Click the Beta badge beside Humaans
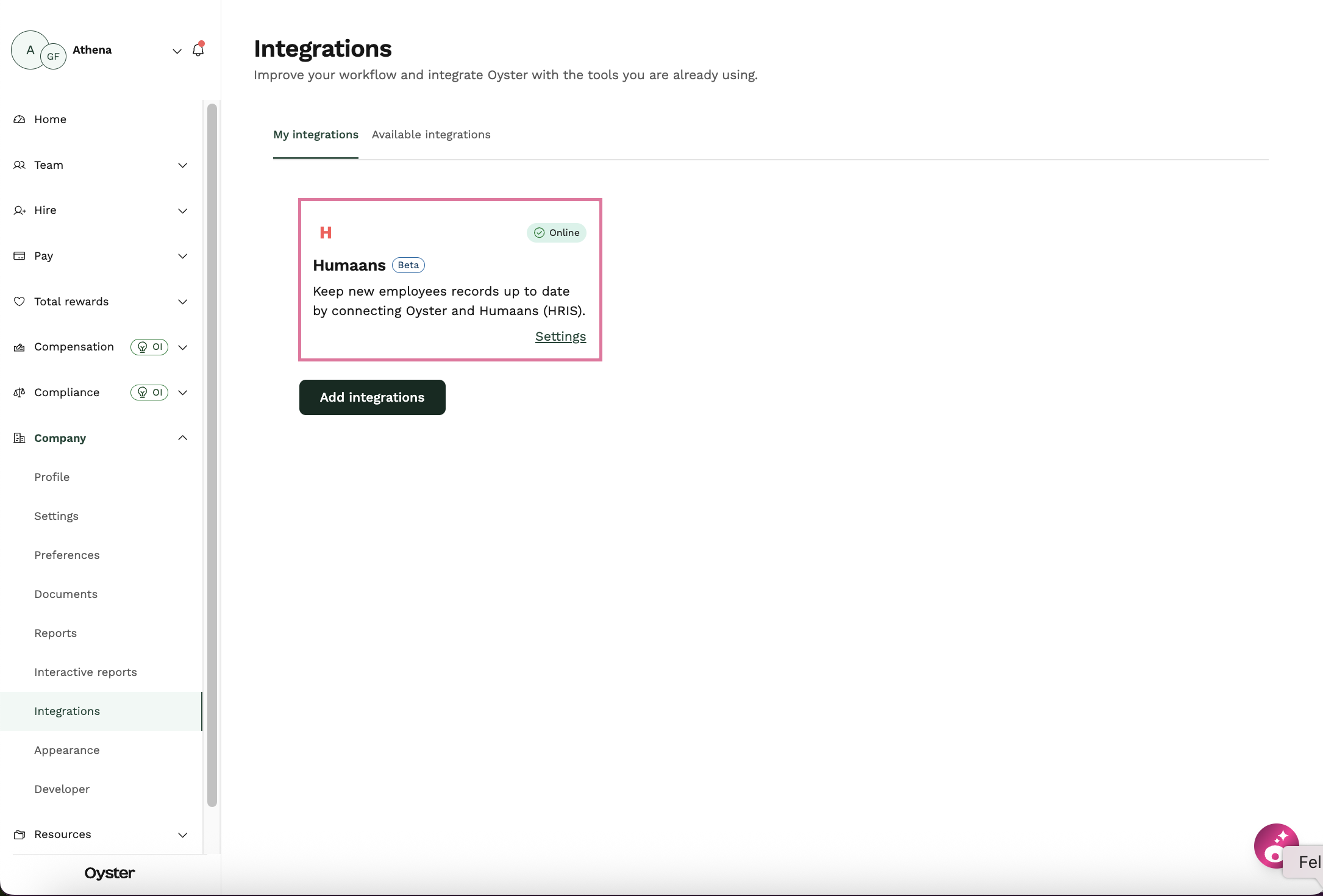Viewport: 1323px width, 896px height. [x=408, y=265]
